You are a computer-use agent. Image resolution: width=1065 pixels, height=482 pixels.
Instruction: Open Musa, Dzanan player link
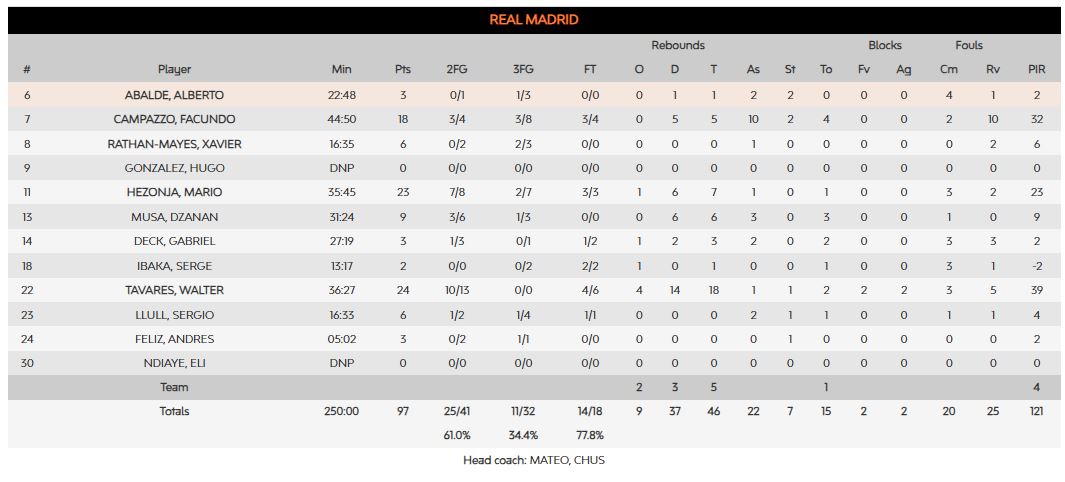(x=174, y=217)
